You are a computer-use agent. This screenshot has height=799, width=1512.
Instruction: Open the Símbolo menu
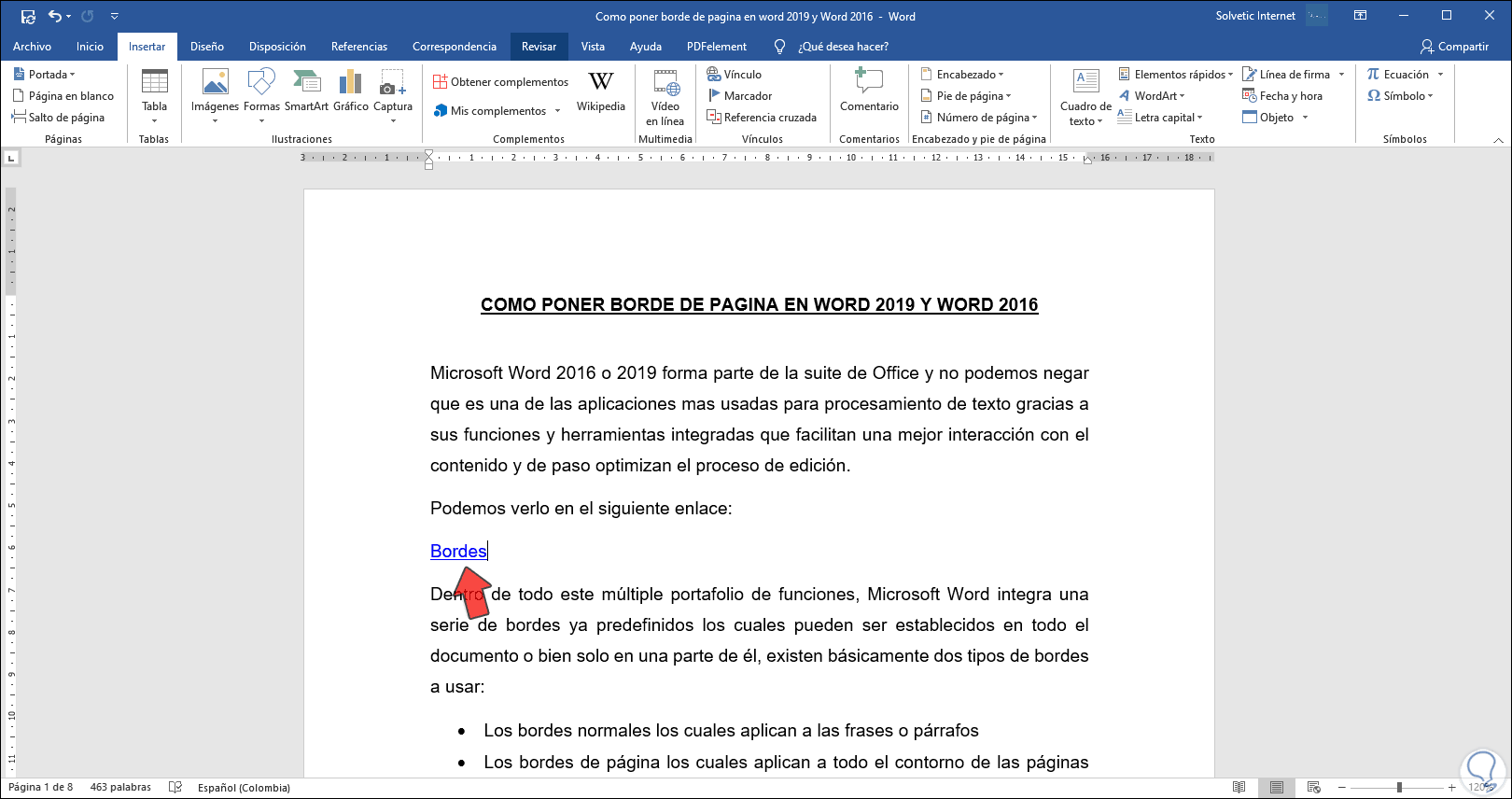(x=1400, y=96)
